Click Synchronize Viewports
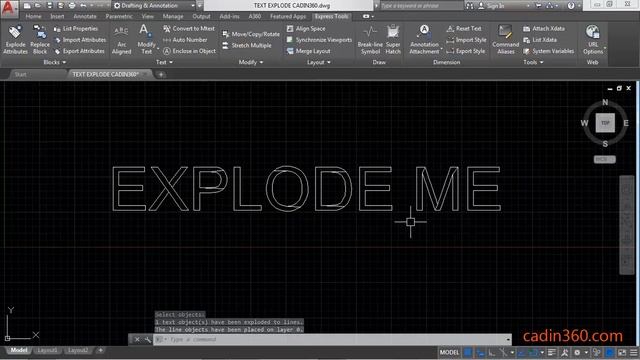640x360 pixels. click(319, 40)
